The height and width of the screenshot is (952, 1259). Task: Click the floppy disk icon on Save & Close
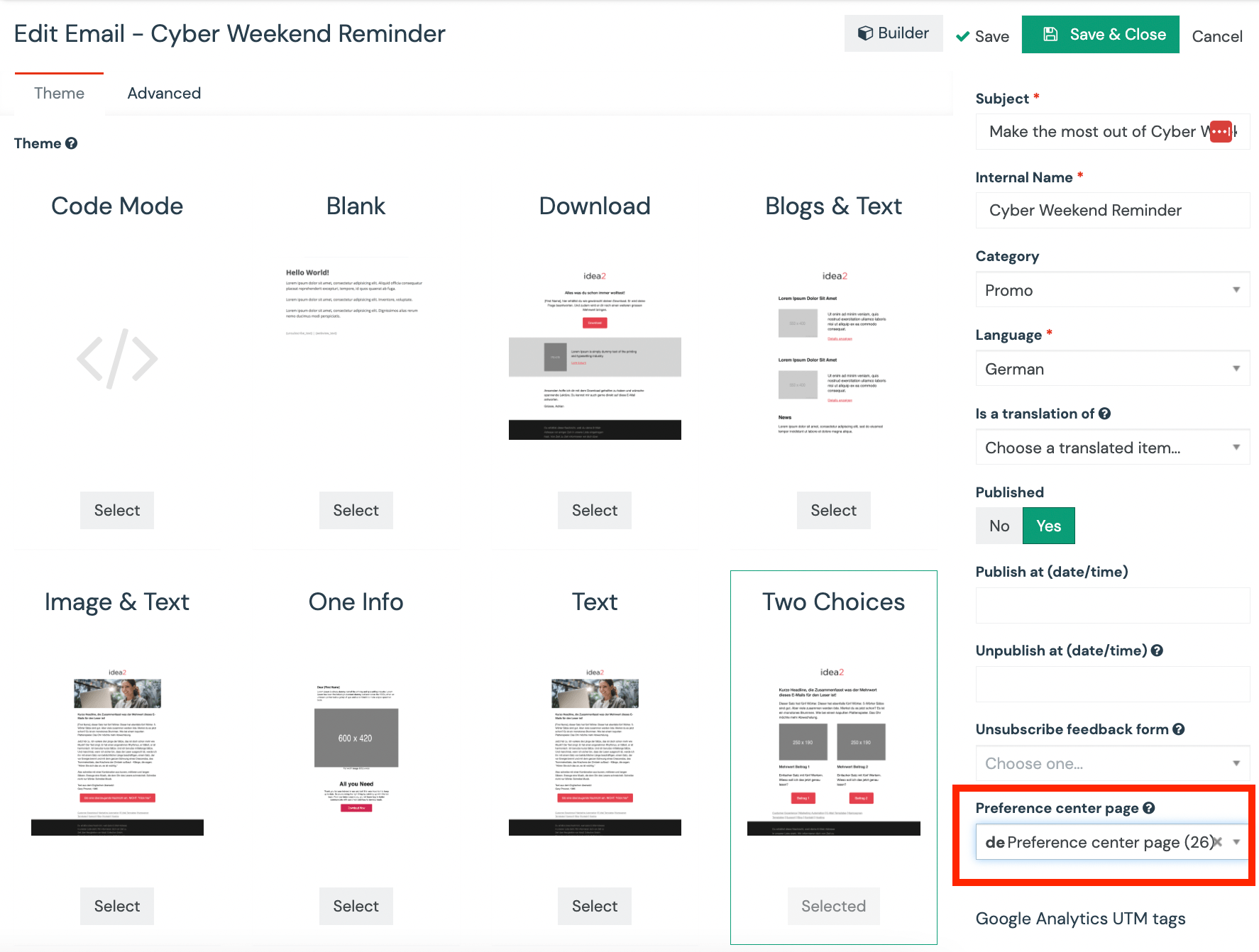pos(1050,33)
